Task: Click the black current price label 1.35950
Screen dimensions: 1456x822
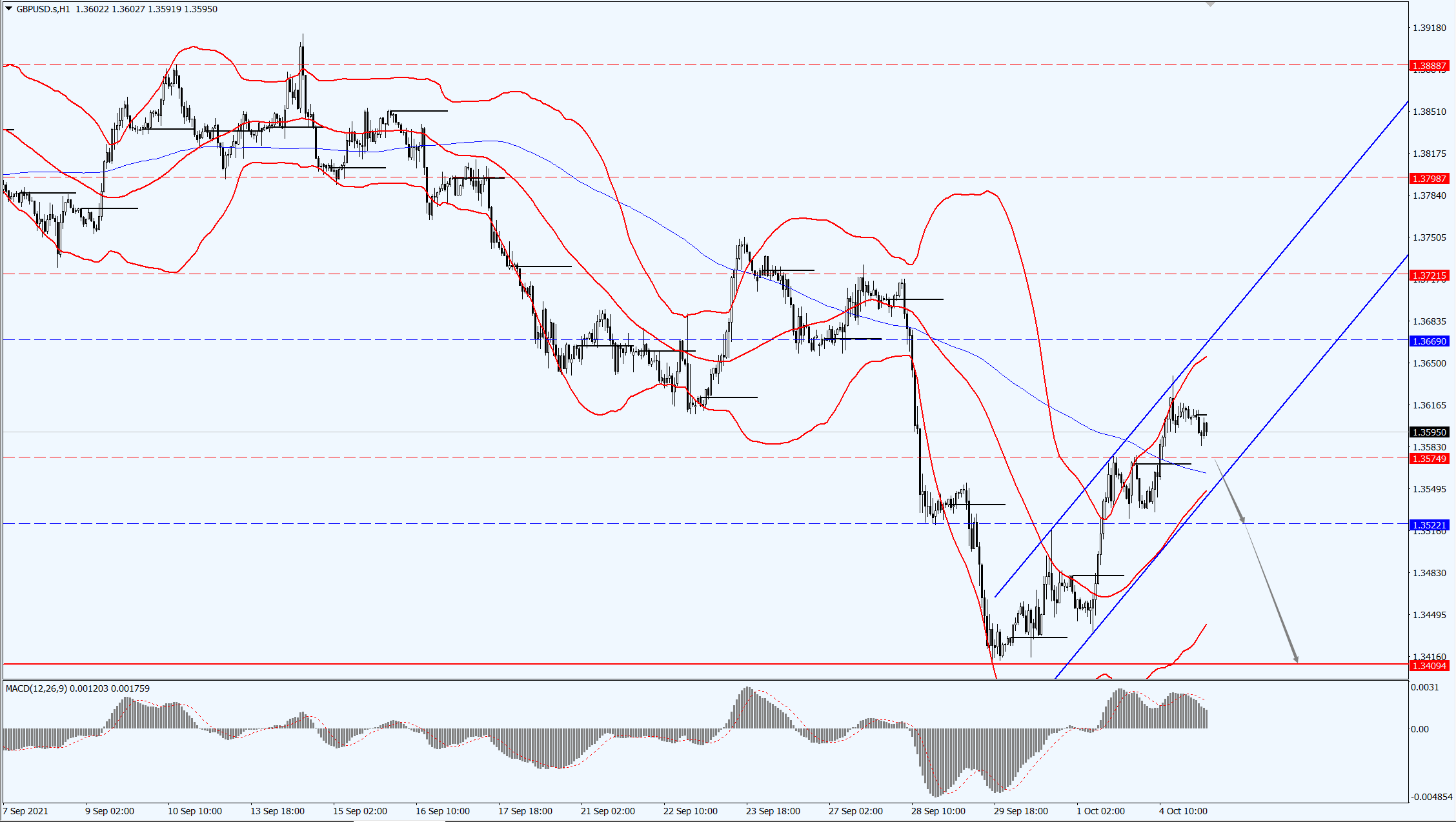Action: pyautogui.click(x=1430, y=432)
